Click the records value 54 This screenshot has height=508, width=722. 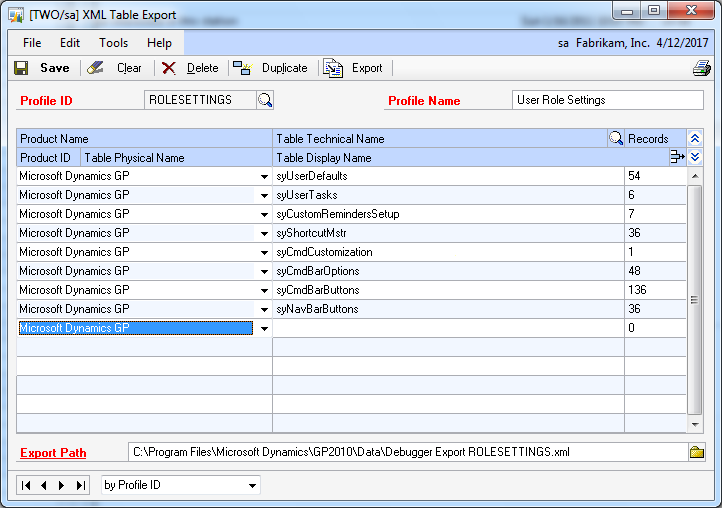tap(635, 176)
